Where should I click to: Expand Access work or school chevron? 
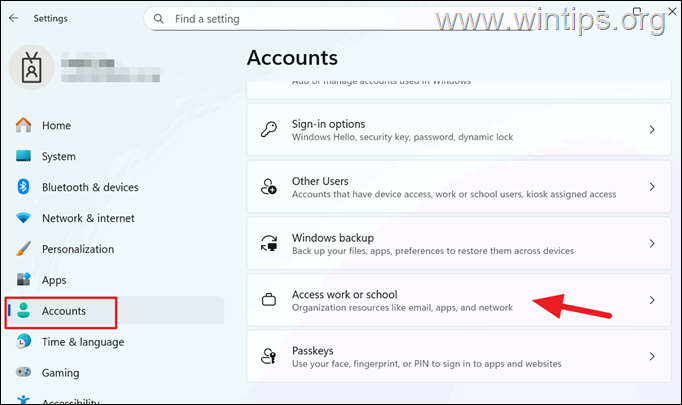pos(652,300)
